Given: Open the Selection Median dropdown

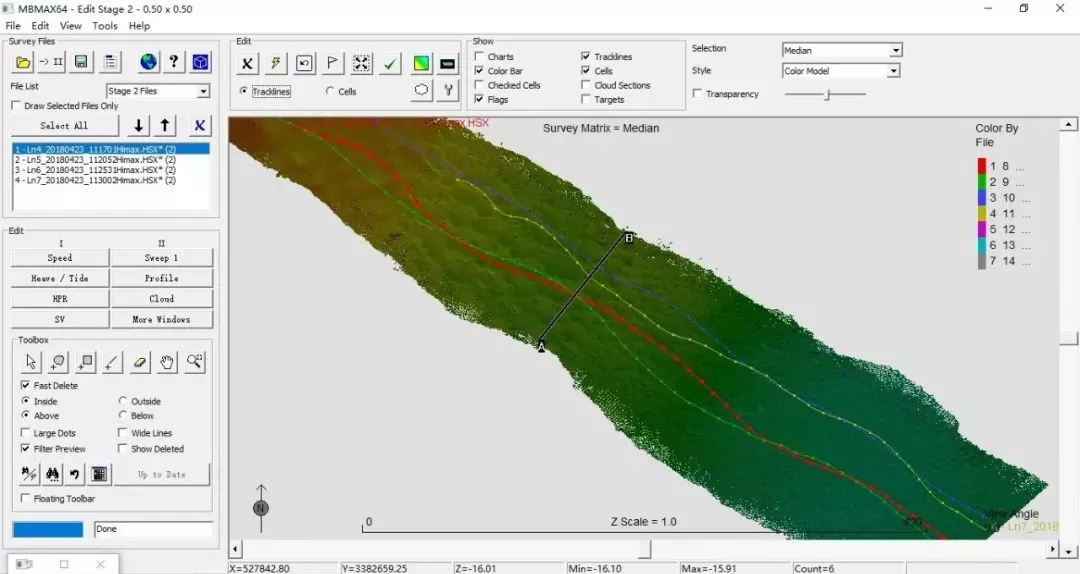Looking at the screenshot, I should point(842,50).
